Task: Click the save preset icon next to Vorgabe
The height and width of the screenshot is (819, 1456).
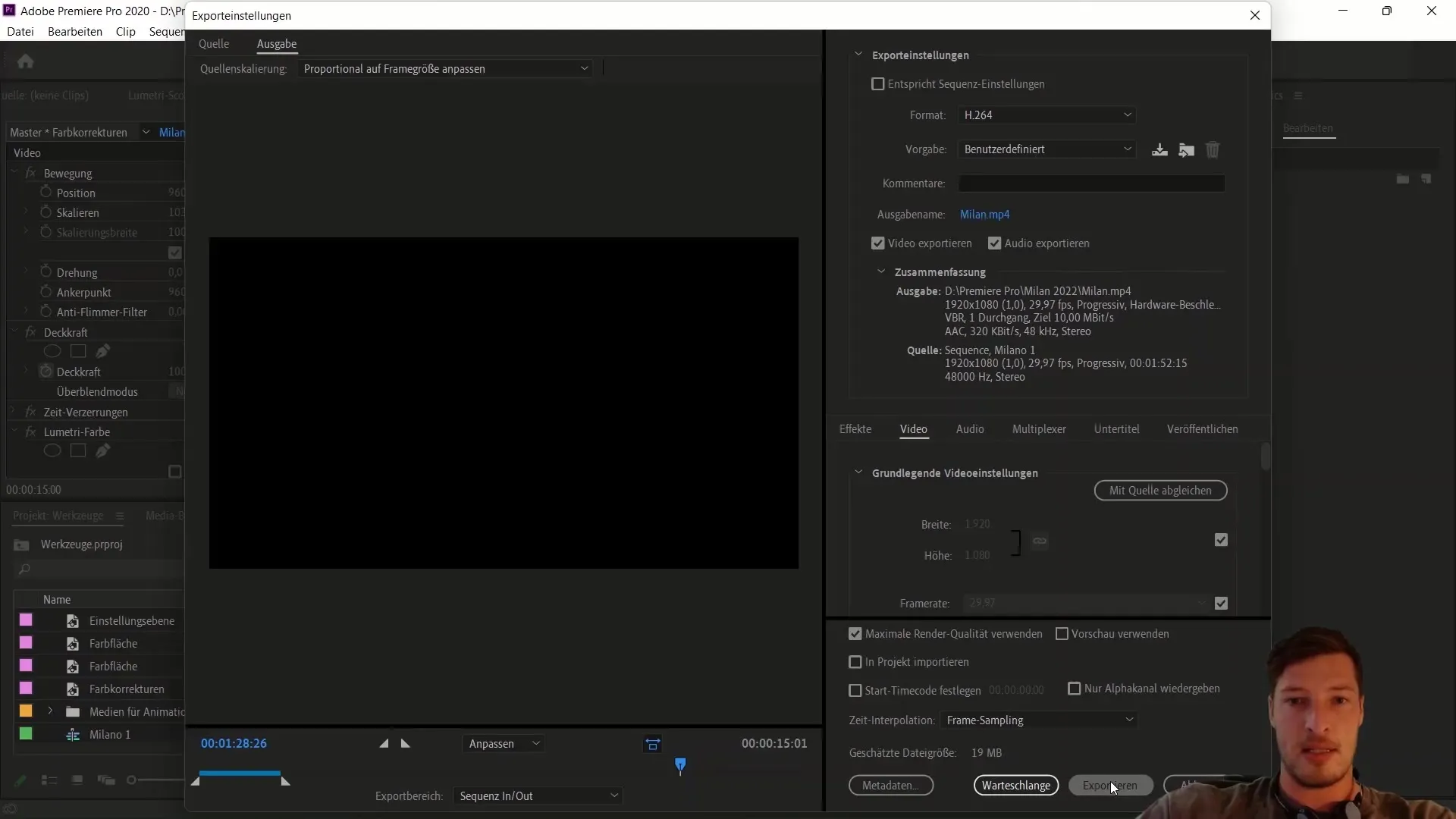Action: point(1159,149)
